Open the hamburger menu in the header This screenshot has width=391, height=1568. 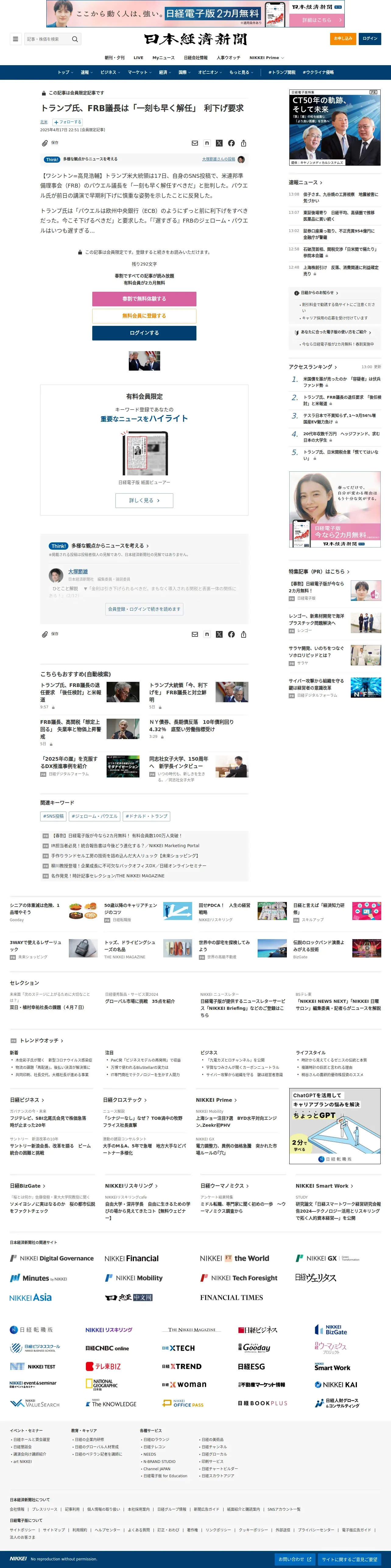[16, 39]
